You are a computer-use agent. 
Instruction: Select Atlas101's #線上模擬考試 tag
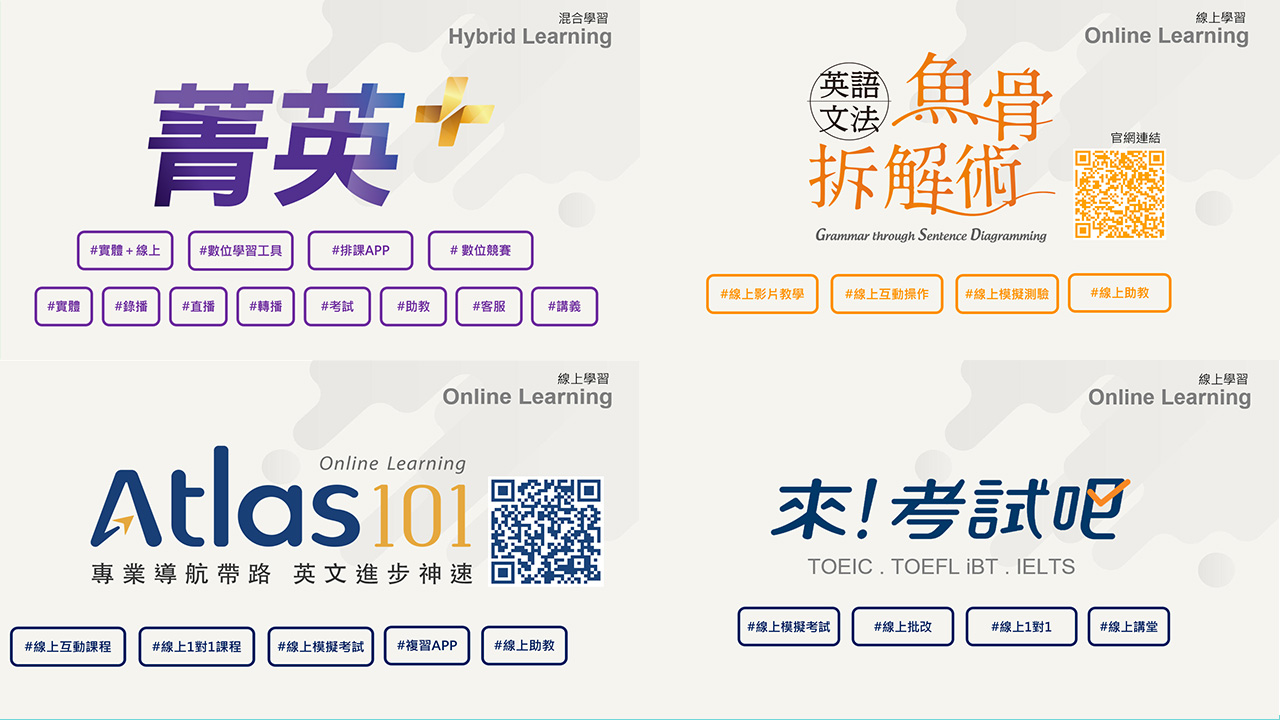click(321, 646)
